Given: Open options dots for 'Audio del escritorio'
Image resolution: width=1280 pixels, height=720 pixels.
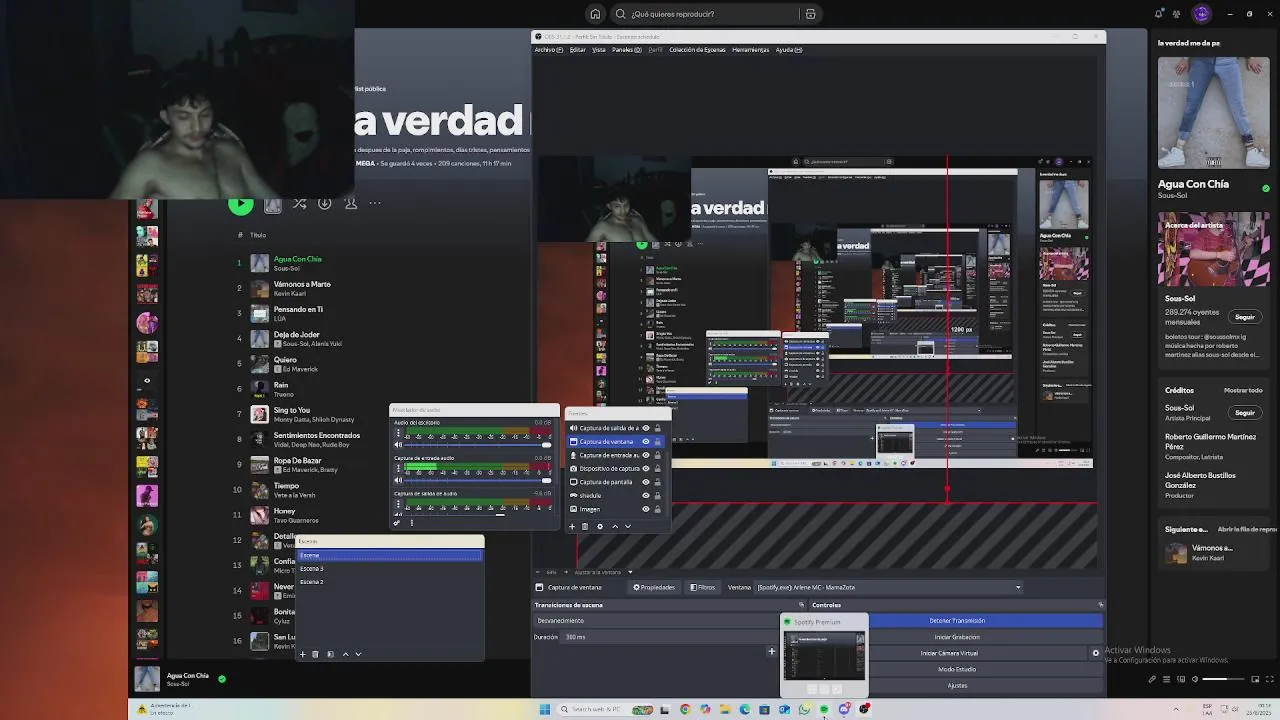Looking at the screenshot, I should (399, 434).
